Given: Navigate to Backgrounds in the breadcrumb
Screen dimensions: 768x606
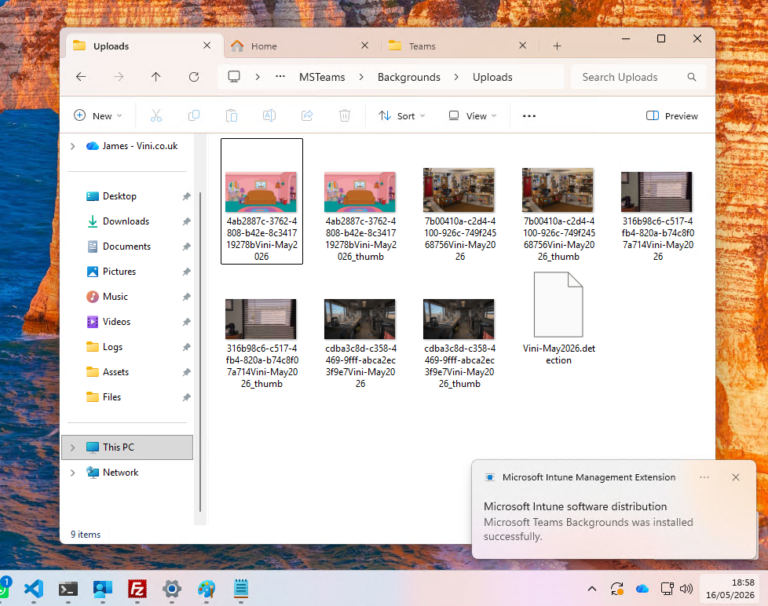Looking at the screenshot, I should pyautogui.click(x=409, y=77).
